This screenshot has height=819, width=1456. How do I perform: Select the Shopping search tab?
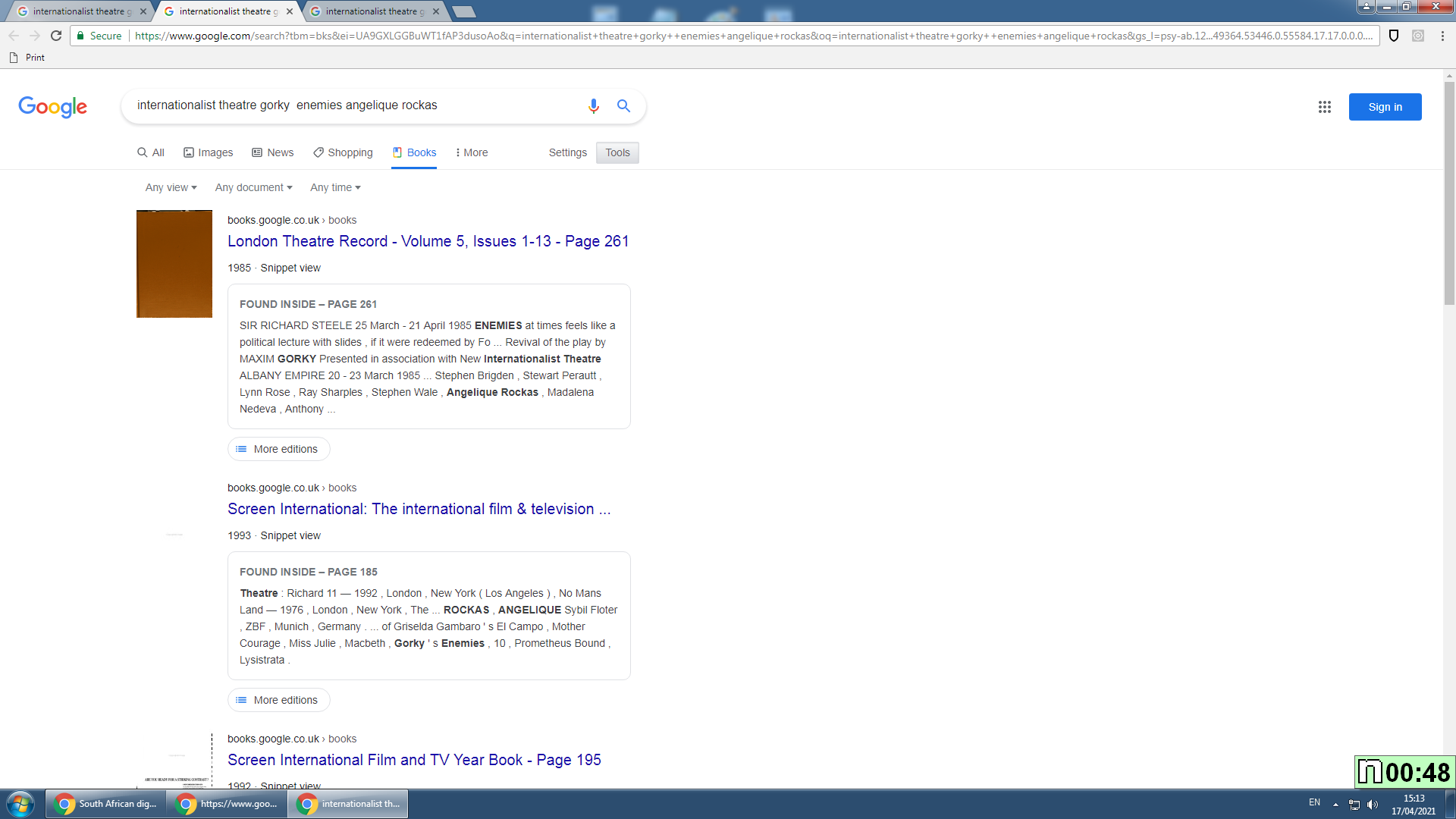click(343, 152)
